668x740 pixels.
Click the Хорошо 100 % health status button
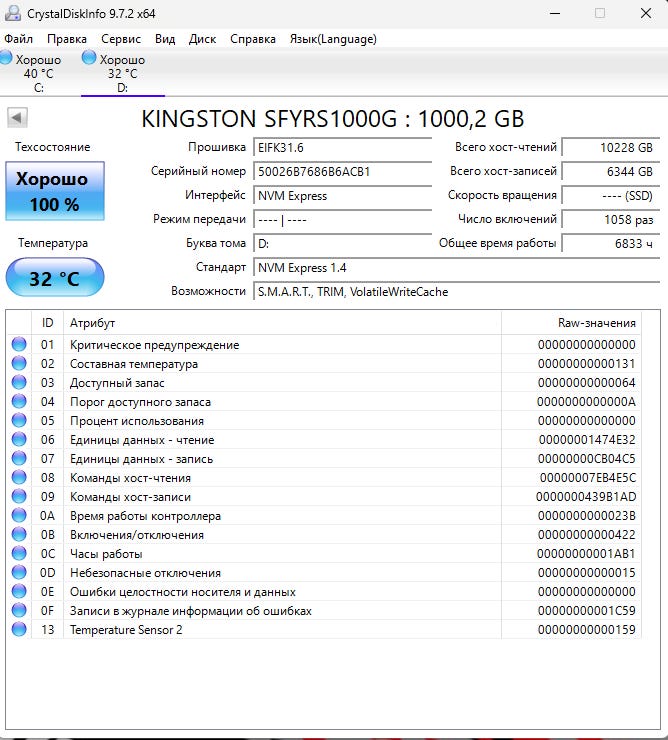pos(55,192)
